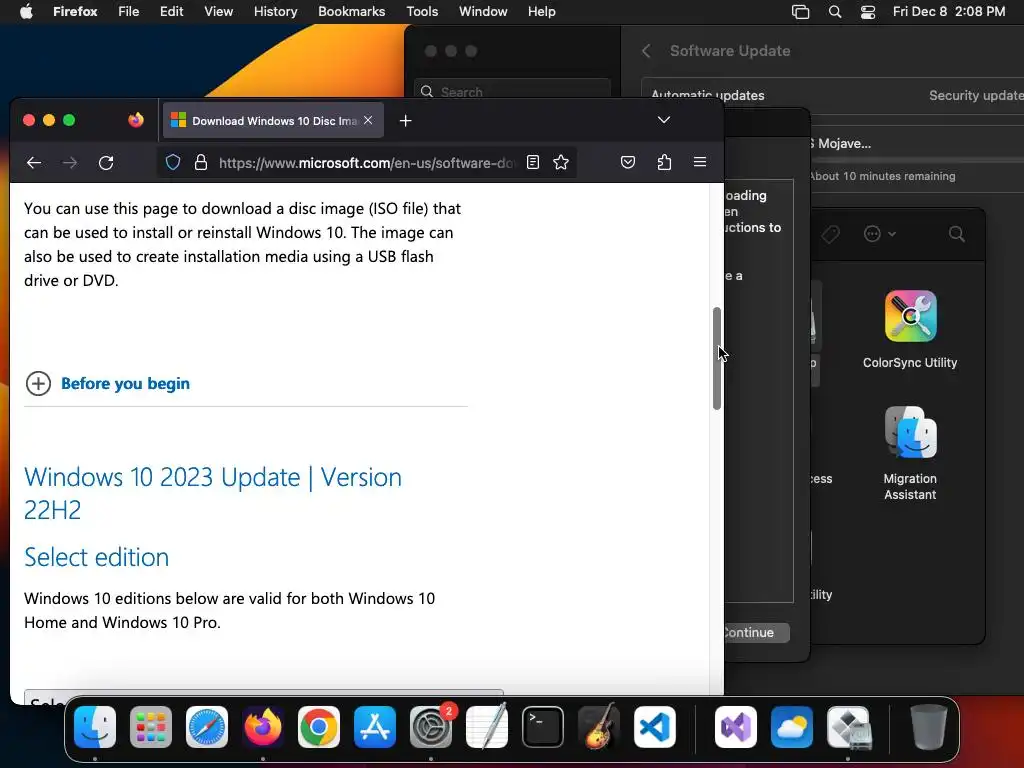
Task: Launch Google Chrome from the Dock
Action: [319, 727]
